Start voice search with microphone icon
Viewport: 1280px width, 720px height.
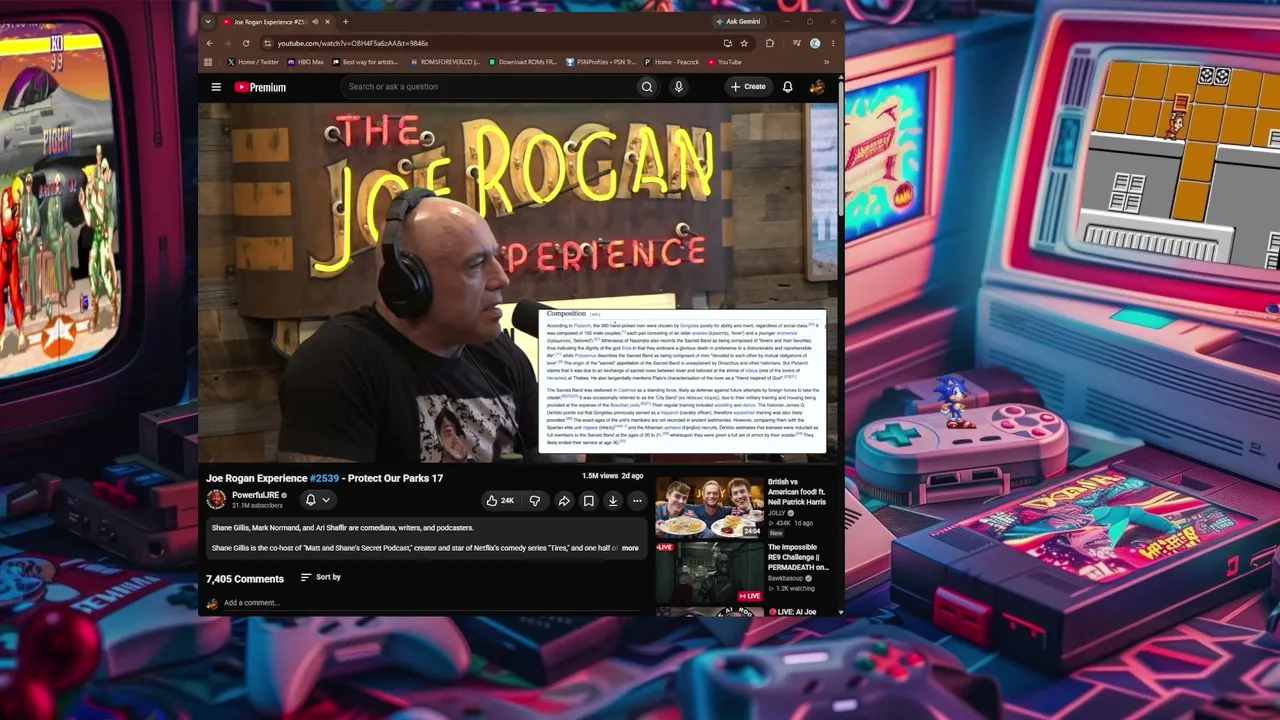pyautogui.click(x=678, y=87)
